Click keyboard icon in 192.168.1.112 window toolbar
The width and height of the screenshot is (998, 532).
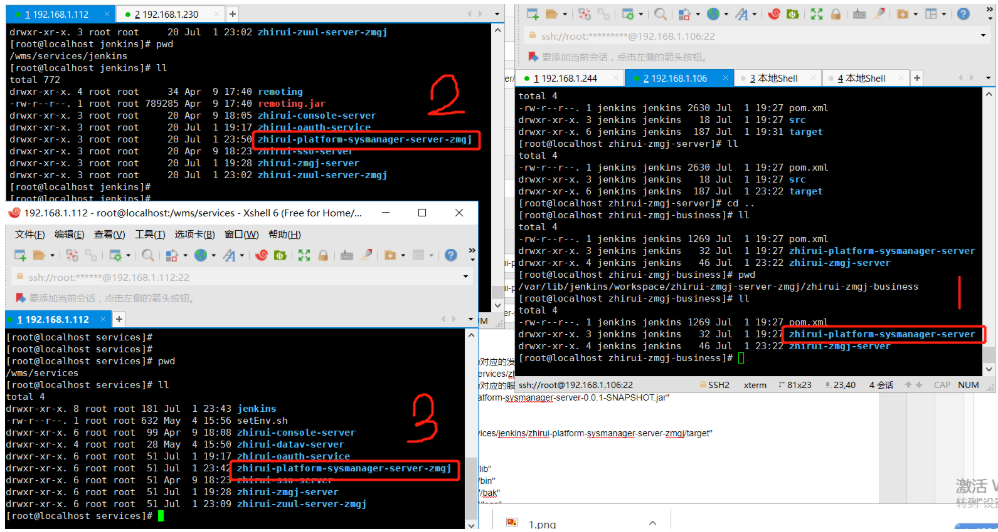pyautogui.click(x=347, y=255)
